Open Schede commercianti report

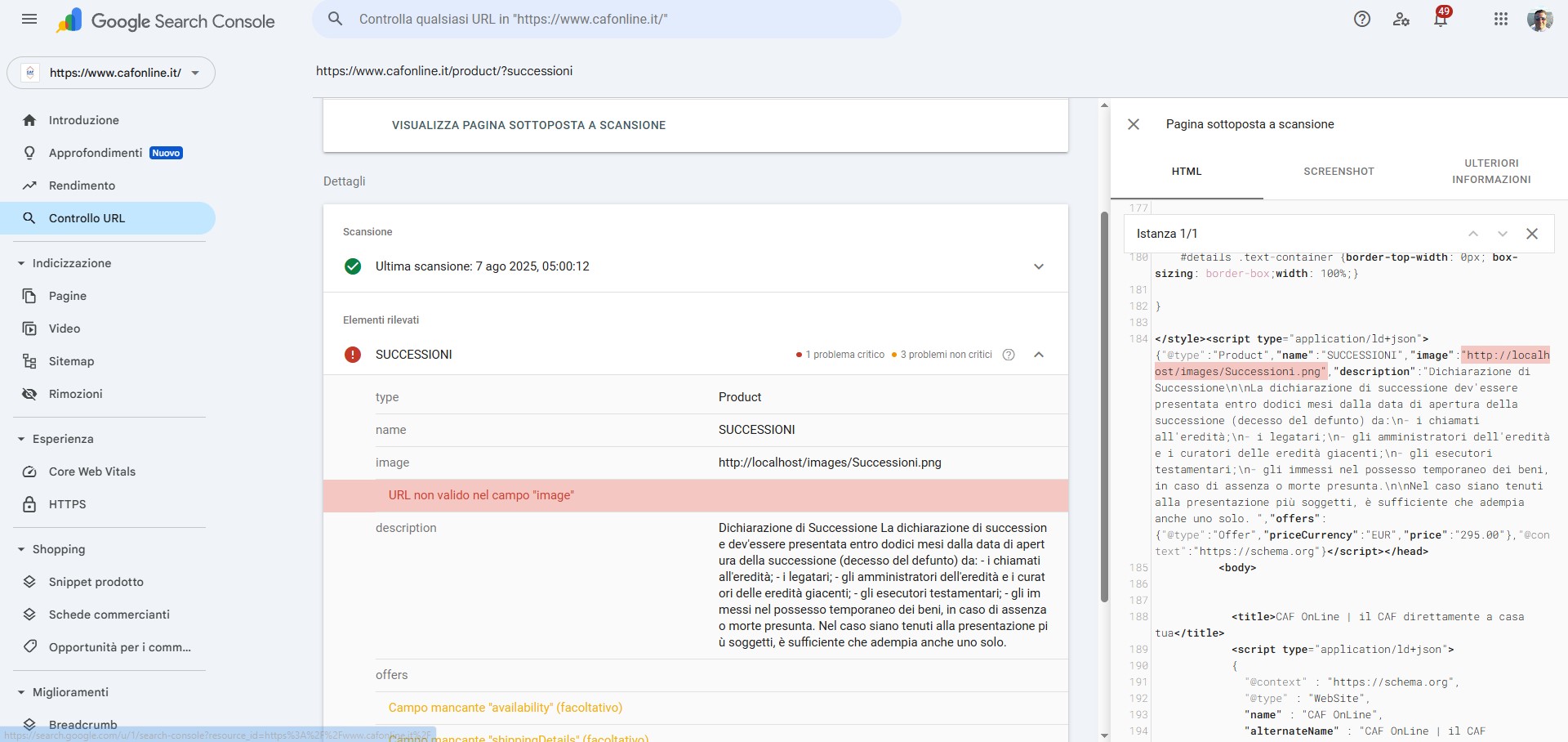pos(108,615)
